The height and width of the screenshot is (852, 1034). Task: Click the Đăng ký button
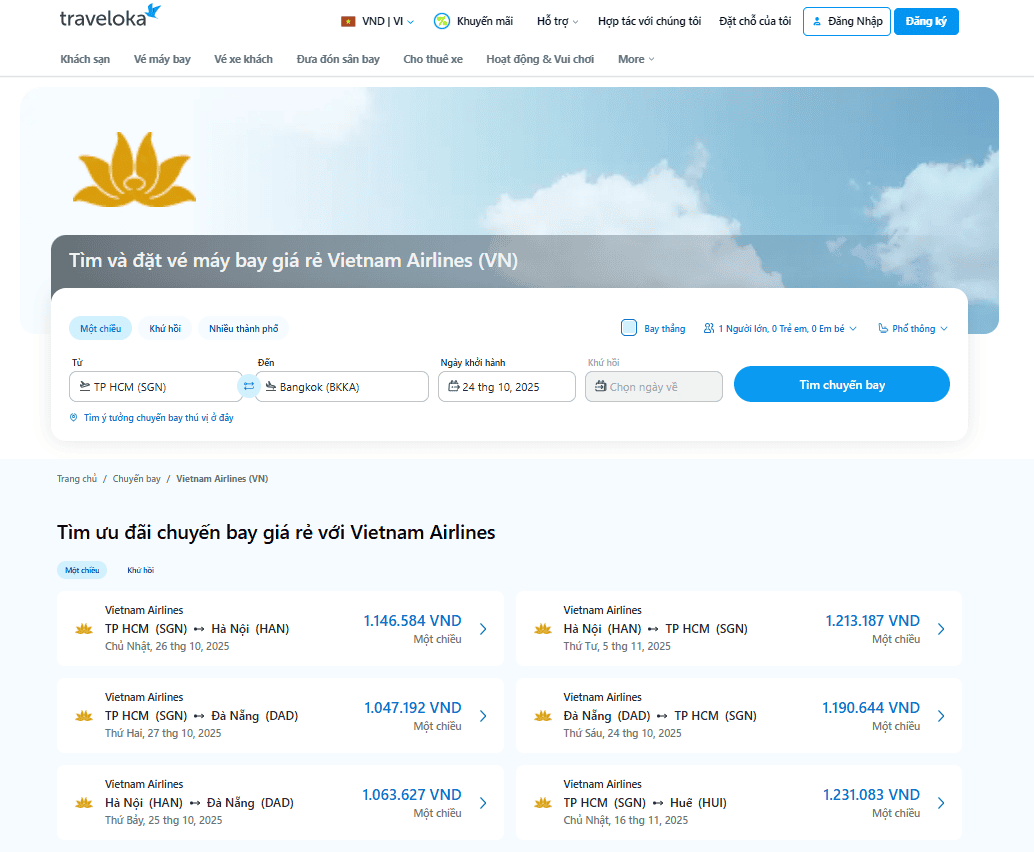point(926,21)
